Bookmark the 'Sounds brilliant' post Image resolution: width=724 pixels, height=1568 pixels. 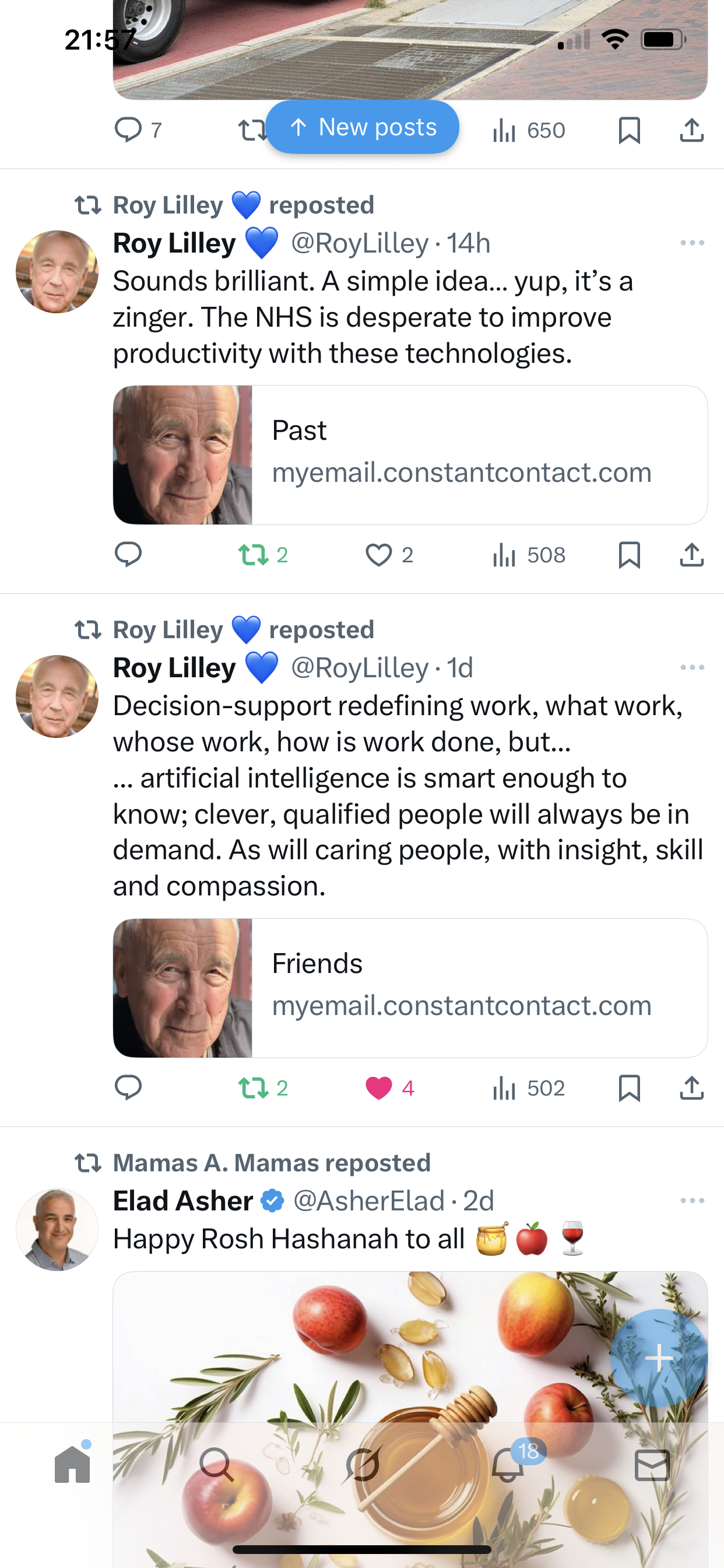629,555
